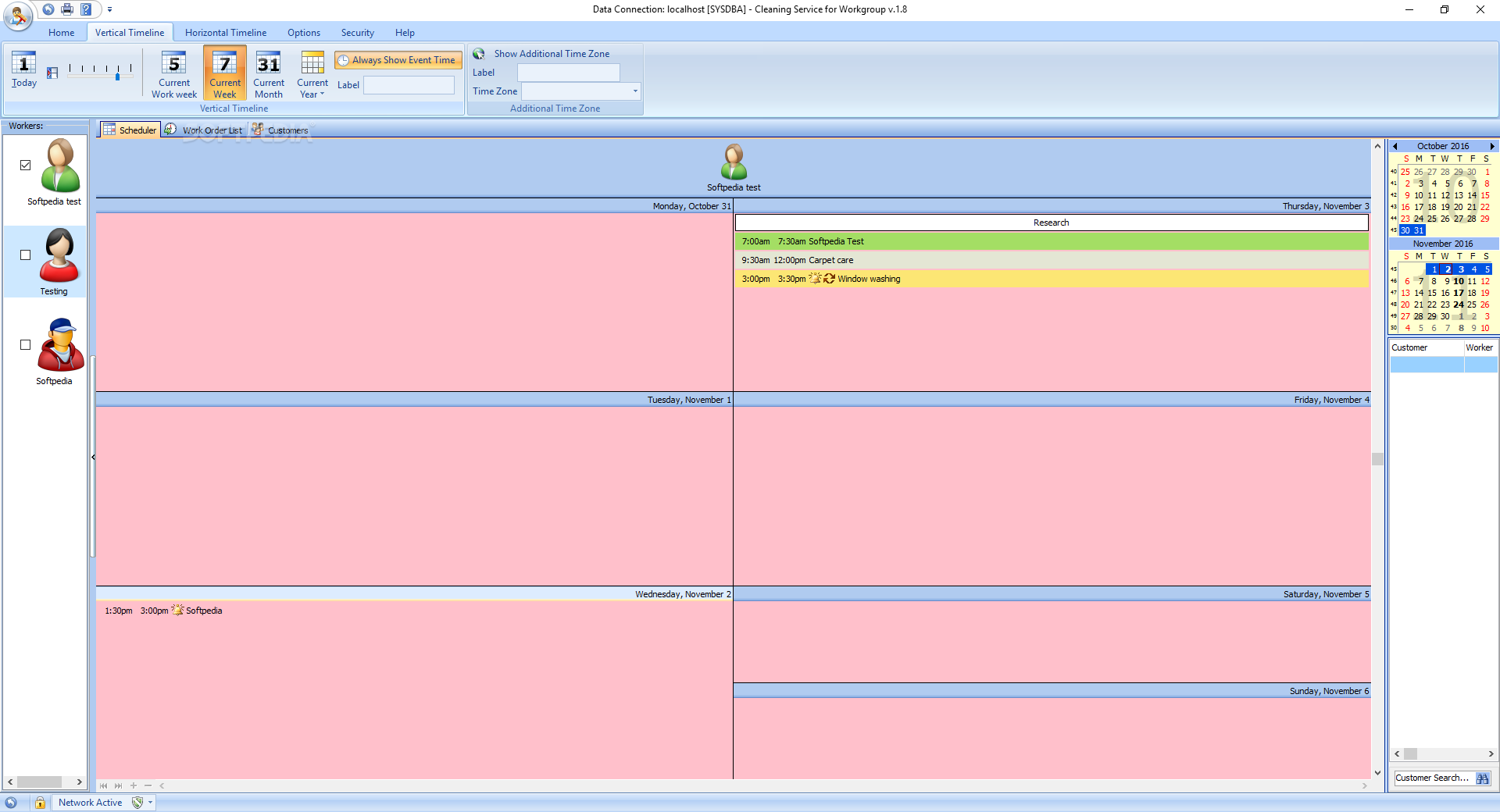1500x812 pixels.
Task: Click the Customer column header
Action: (1426, 347)
